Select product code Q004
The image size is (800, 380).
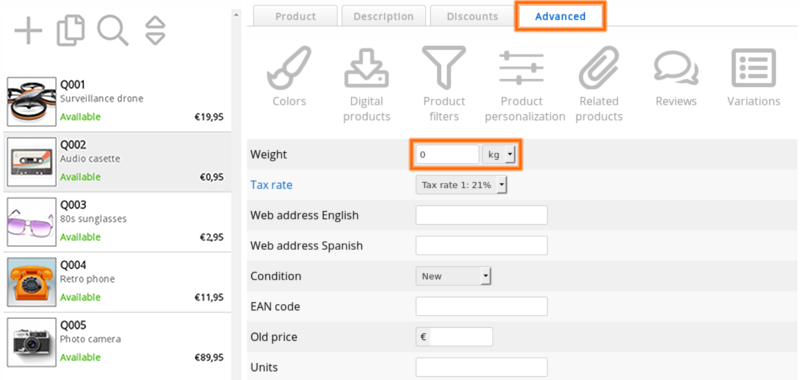pyautogui.click(x=73, y=265)
